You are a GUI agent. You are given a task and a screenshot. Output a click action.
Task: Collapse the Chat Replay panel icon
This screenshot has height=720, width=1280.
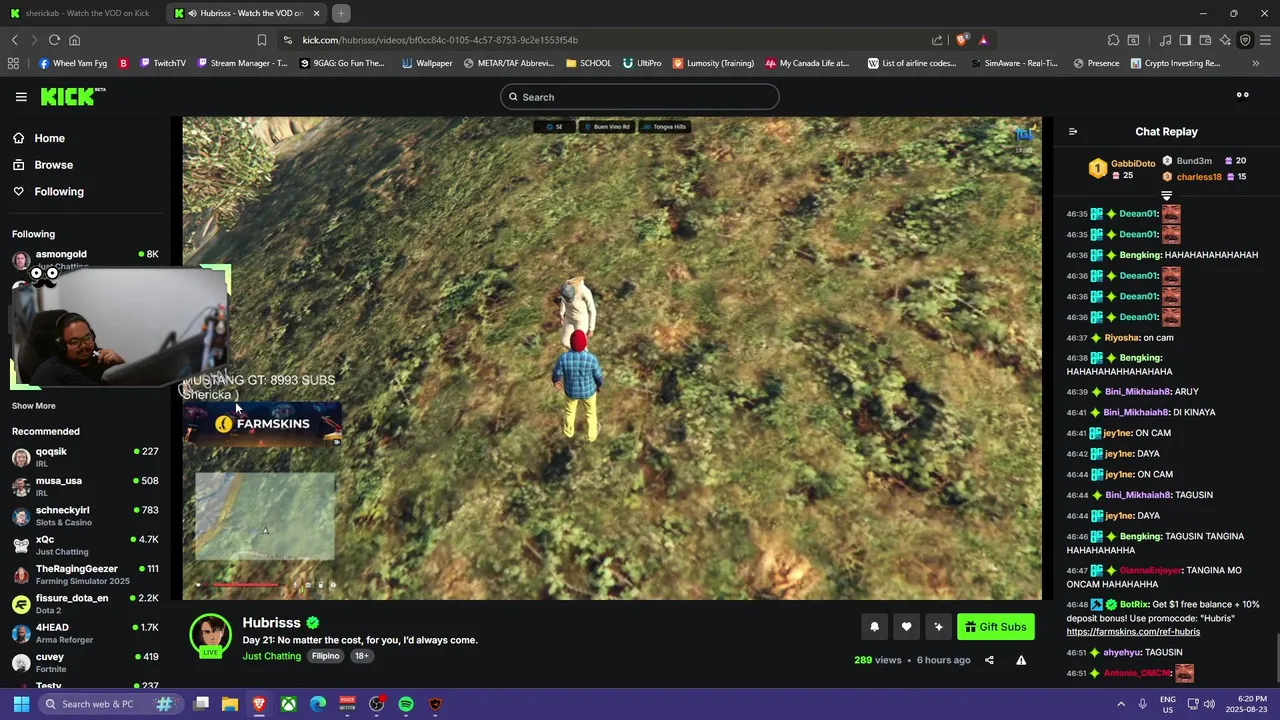point(1073,132)
